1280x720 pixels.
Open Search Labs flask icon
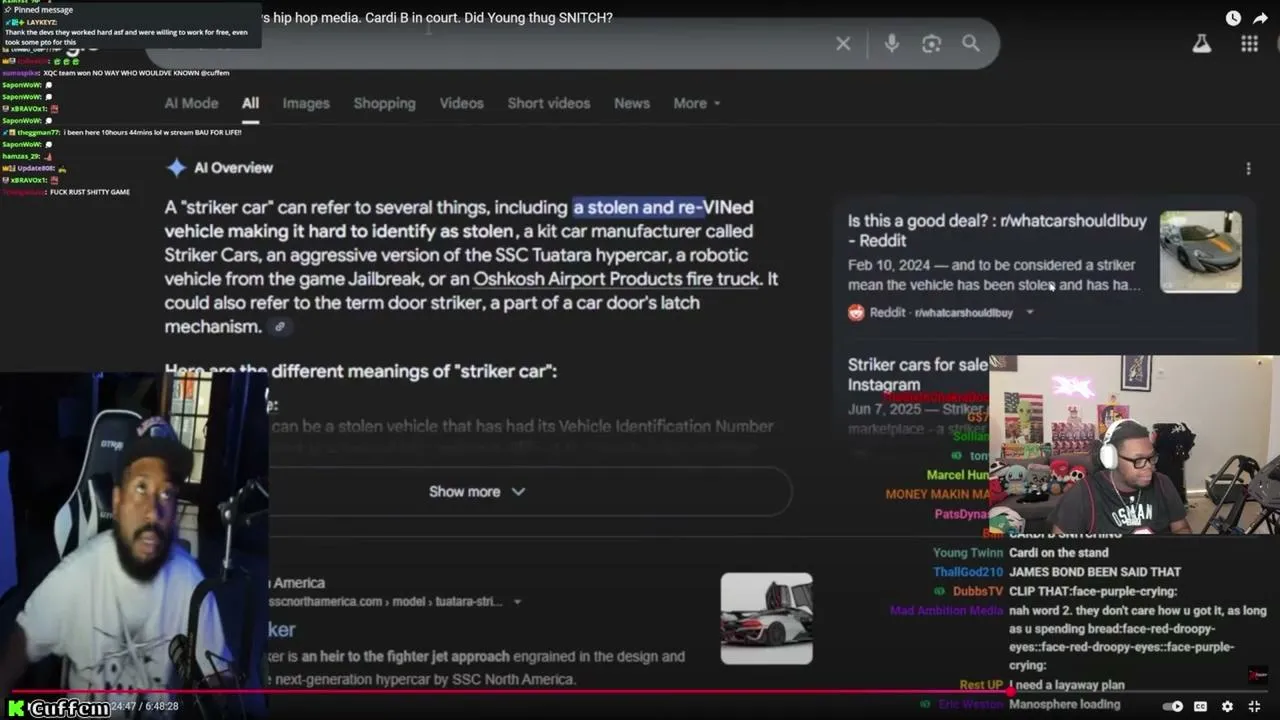click(1201, 43)
